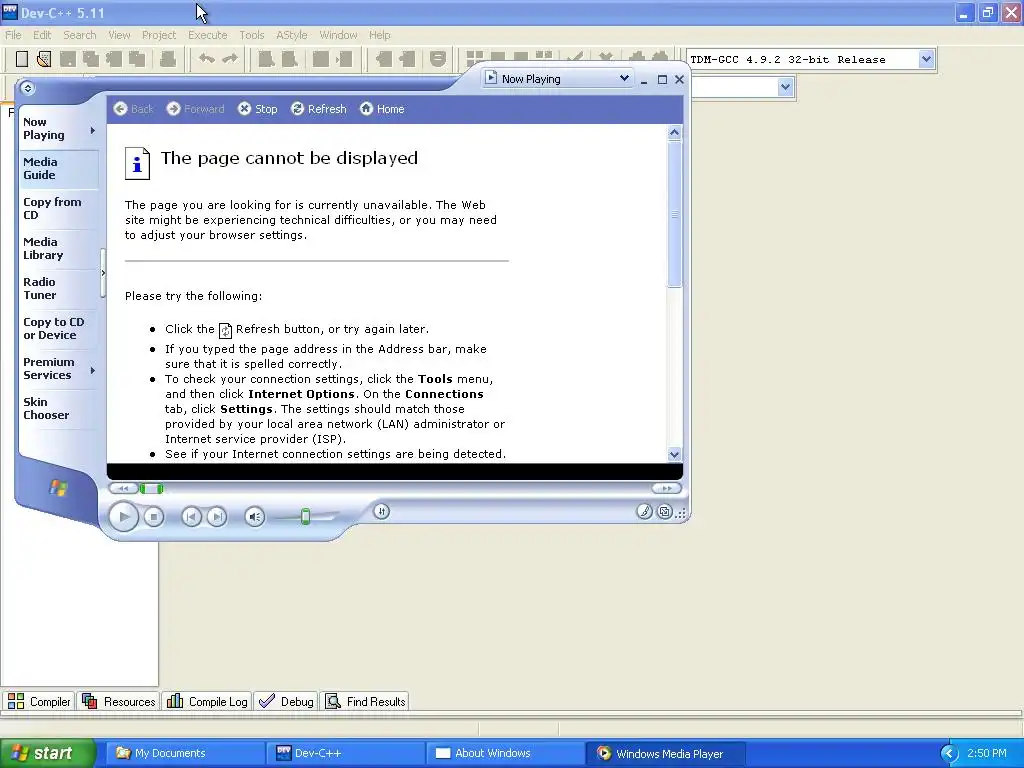The width and height of the screenshot is (1024, 768).
Task: Open the Dev-C++ Execute menu
Action: 208,35
